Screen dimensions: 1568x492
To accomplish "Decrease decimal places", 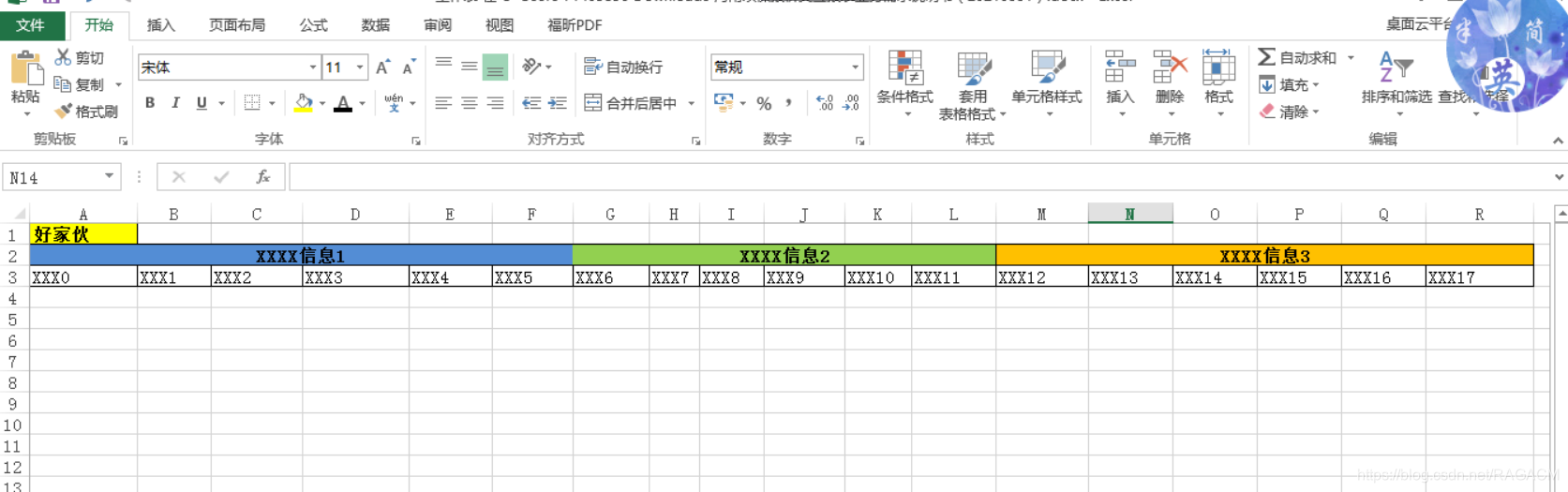I will click(851, 103).
